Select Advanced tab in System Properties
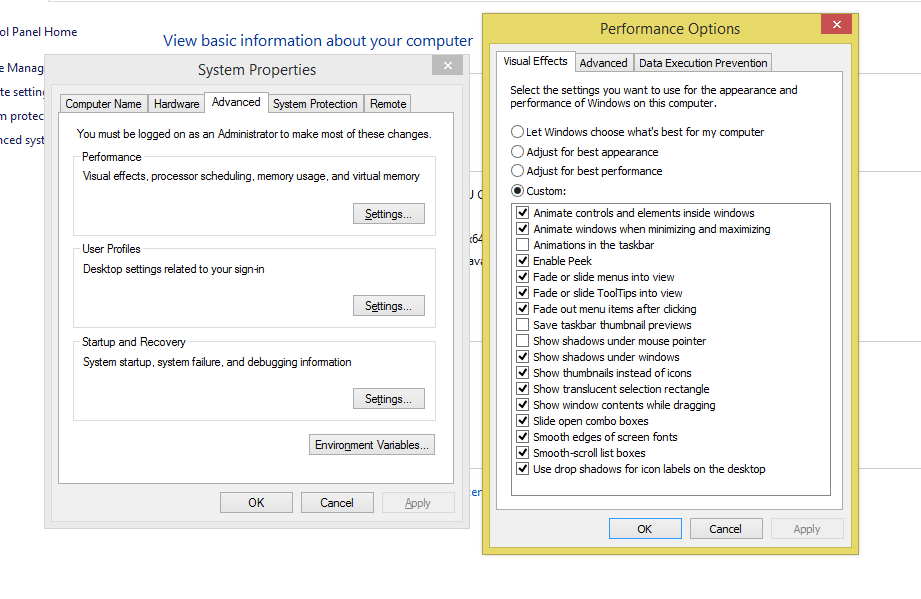921x599 pixels. click(x=236, y=102)
